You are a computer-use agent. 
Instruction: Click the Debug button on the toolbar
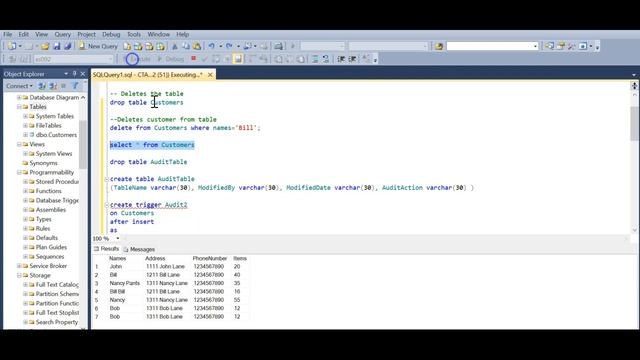171,59
